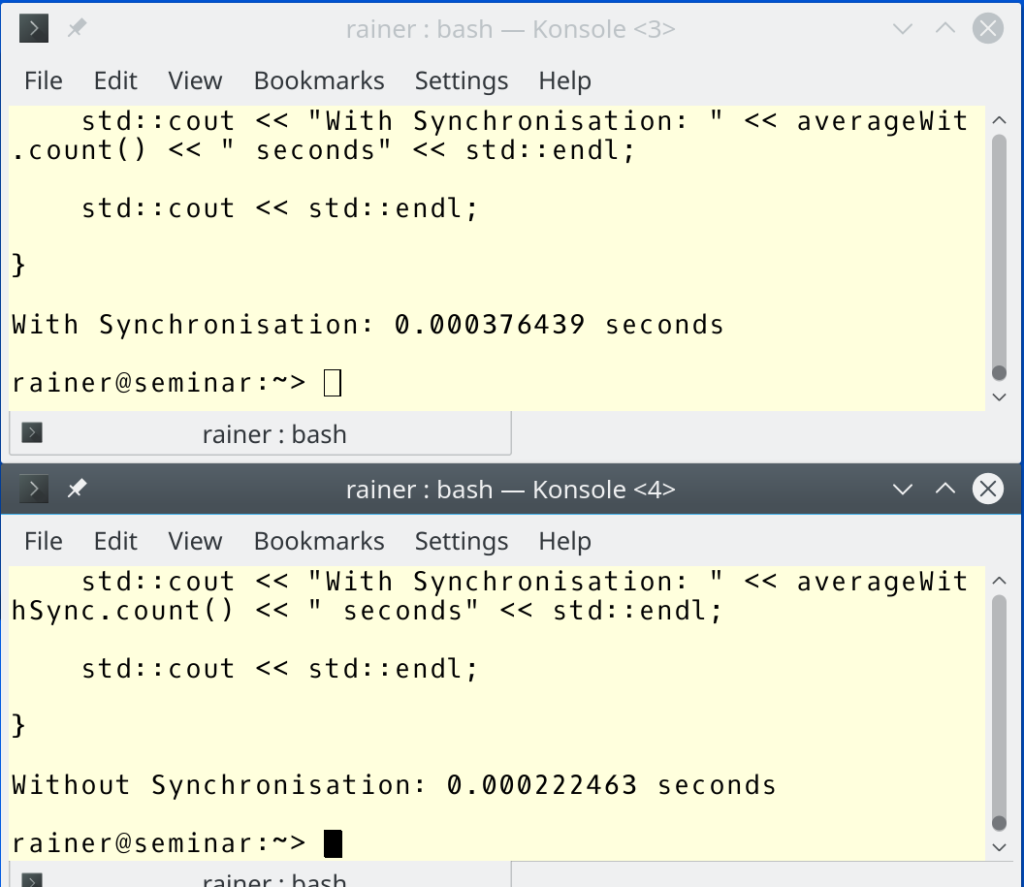Maximize the Konsole <4> window
1024x887 pixels.
(945, 489)
